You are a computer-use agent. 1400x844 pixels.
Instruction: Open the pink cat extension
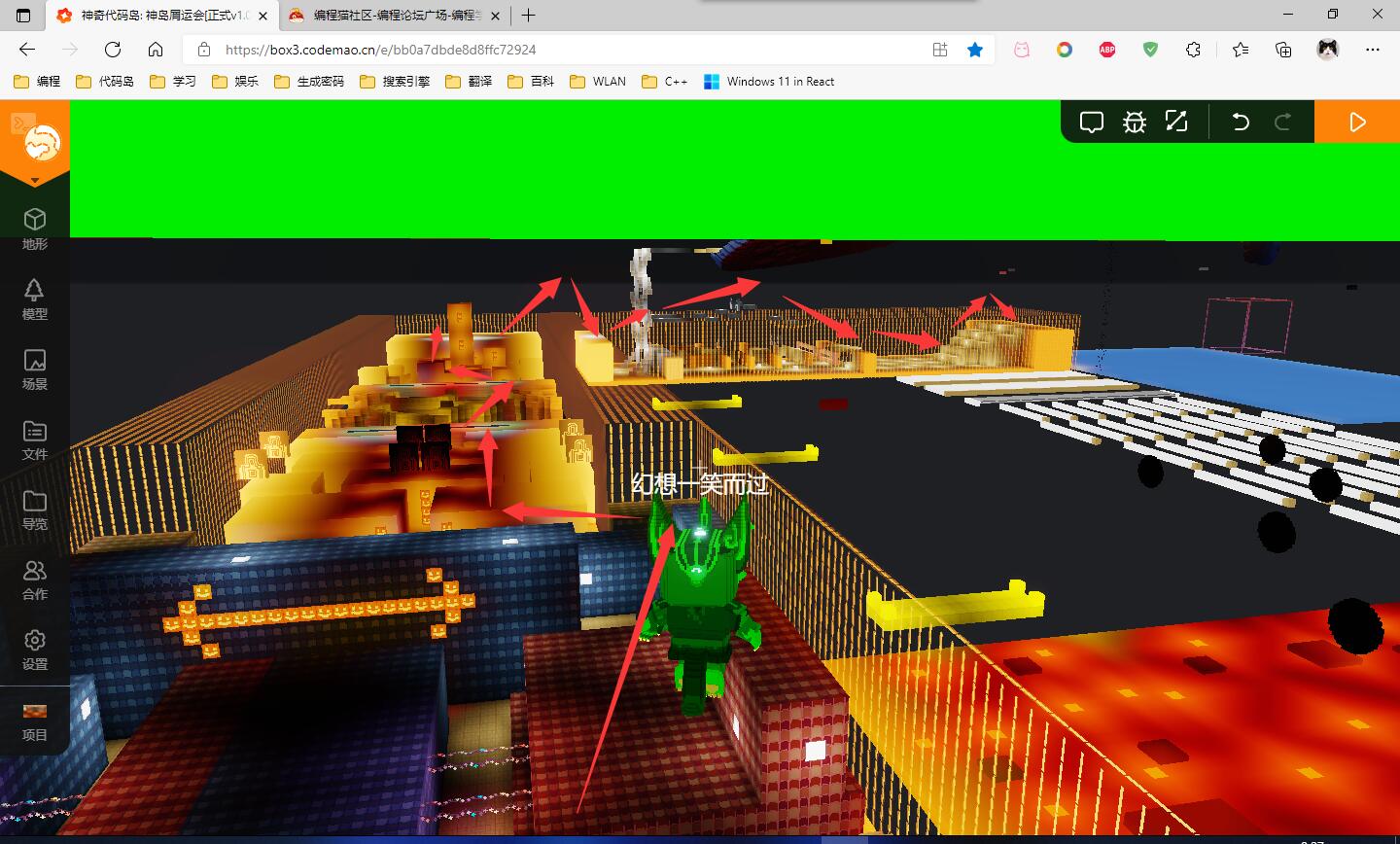pyautogui.click(x=1022, y=50)
